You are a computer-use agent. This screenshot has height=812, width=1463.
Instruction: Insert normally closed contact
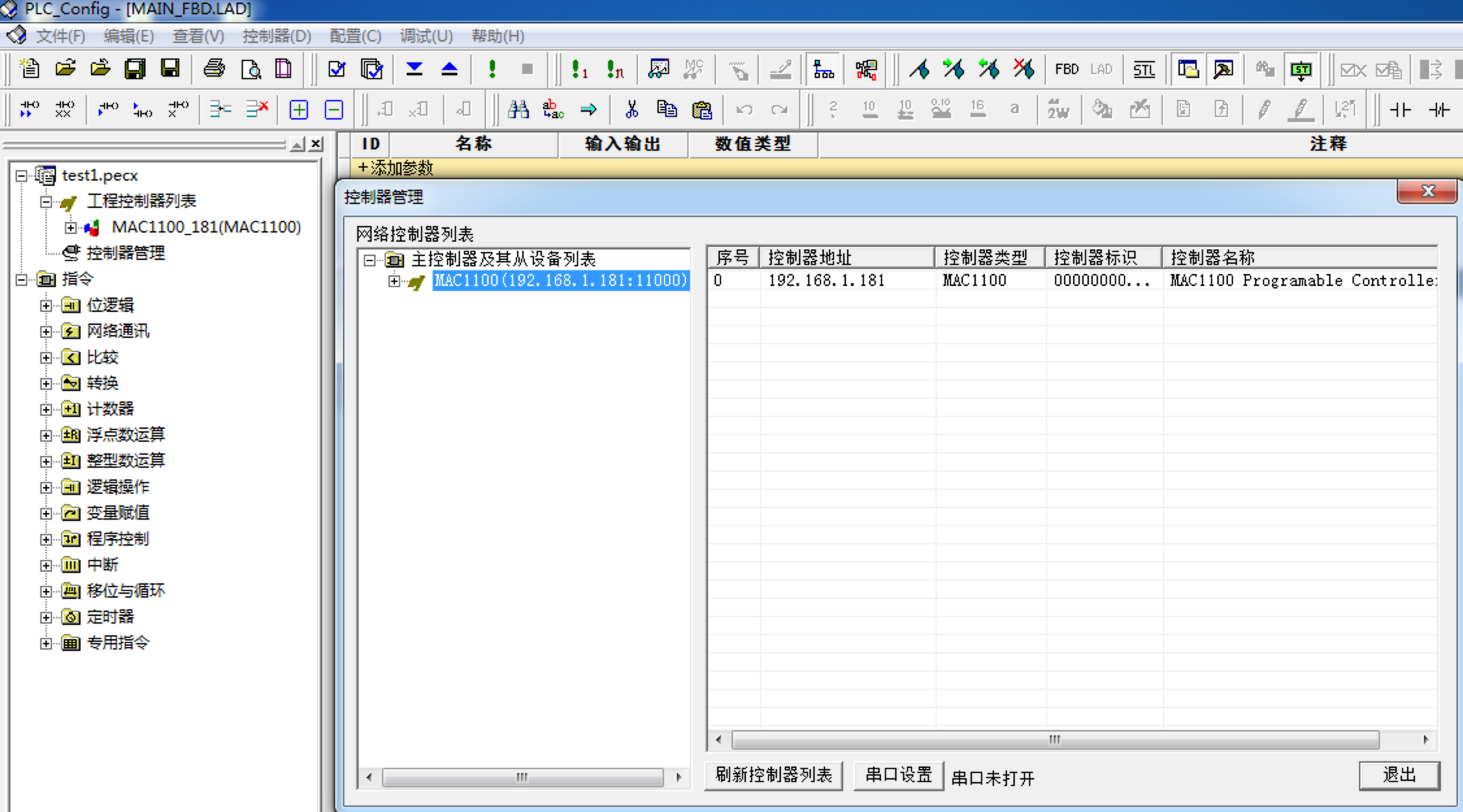(1440, 110)
